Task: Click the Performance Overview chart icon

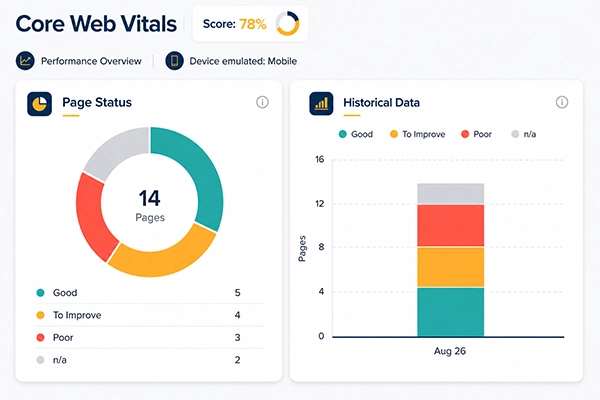Action: (x=25, y=61)
